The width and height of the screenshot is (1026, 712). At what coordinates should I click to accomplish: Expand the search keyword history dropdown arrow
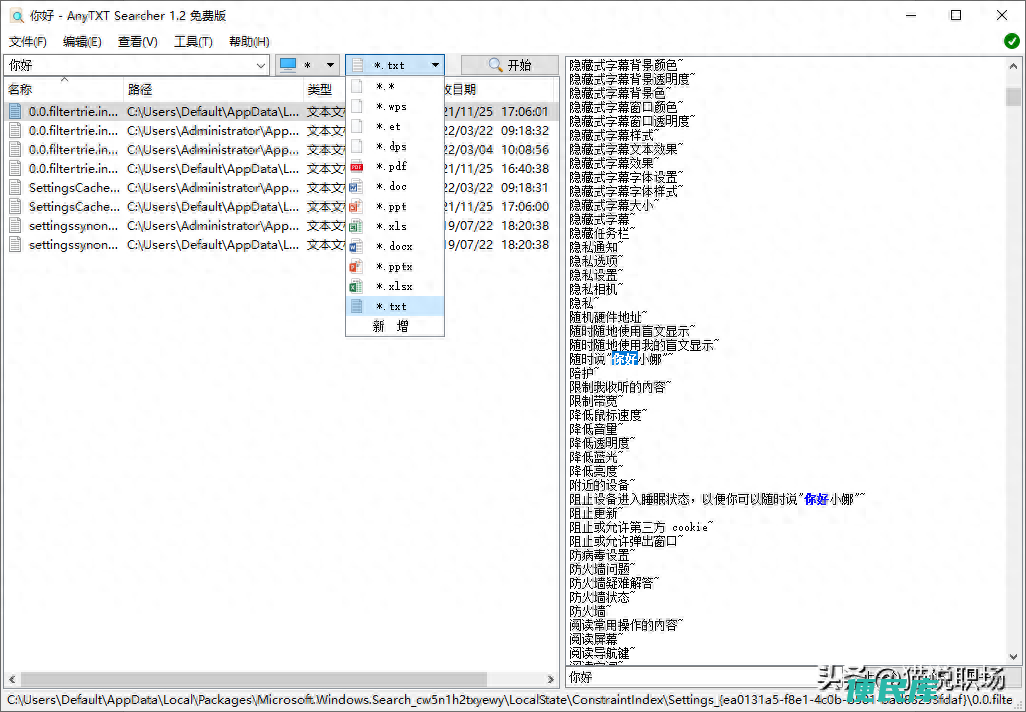point(261,65)
